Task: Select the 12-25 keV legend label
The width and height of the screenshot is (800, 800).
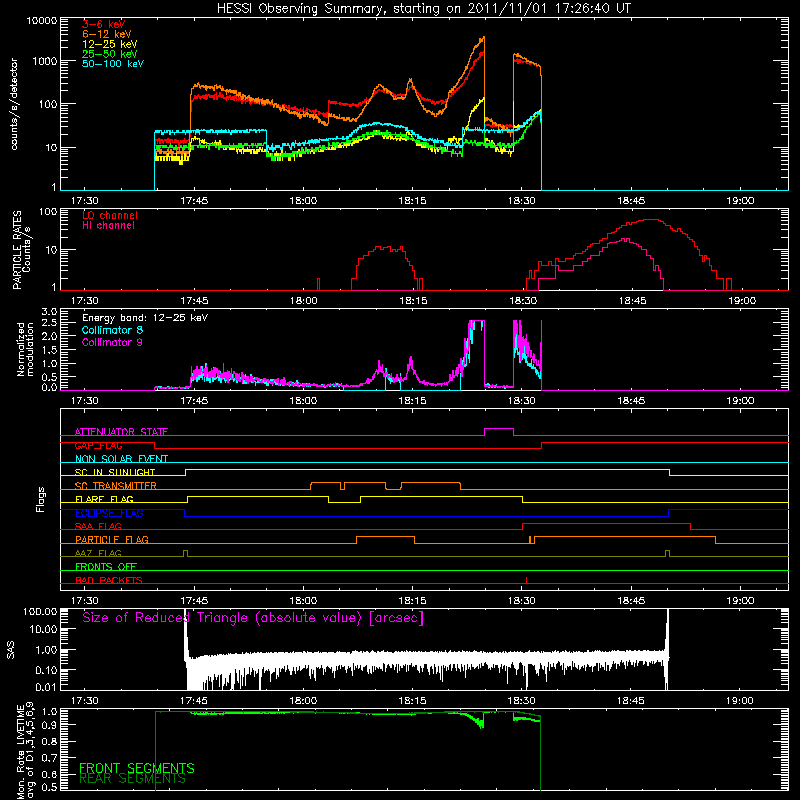Action: (x=110, y=44)
